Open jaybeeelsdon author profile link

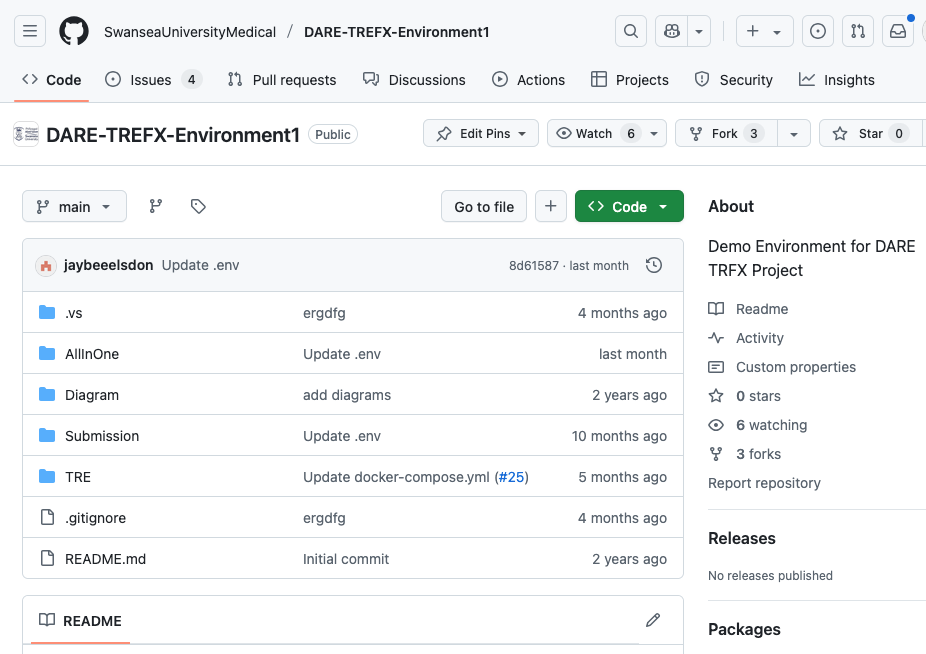(109, 265)
